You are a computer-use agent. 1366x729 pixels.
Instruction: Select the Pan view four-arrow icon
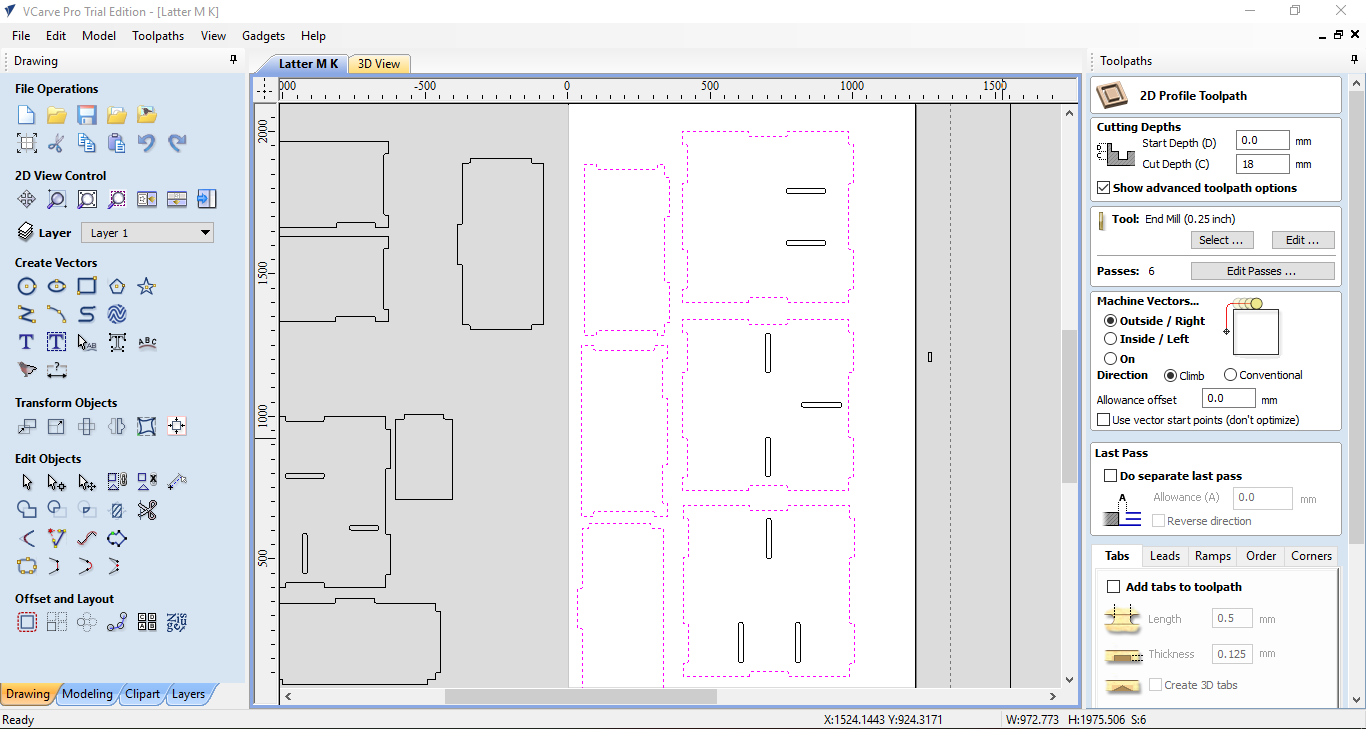pos(27,199)
